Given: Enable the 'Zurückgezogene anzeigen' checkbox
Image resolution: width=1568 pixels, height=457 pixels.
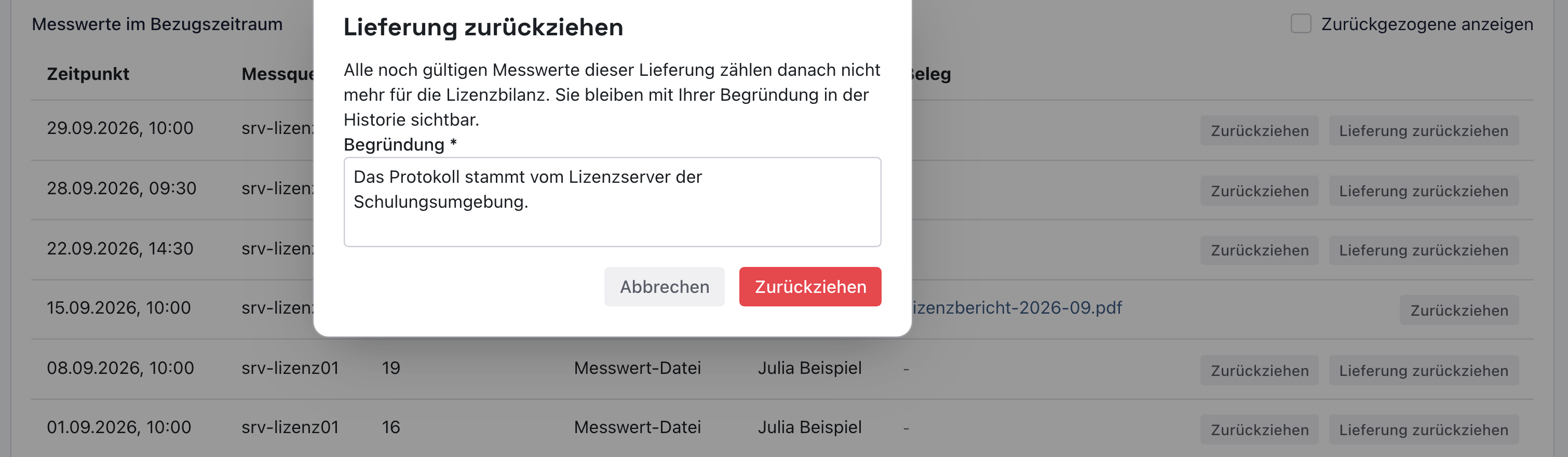Looking at the screenshot, I should (x=1301, y=24).
